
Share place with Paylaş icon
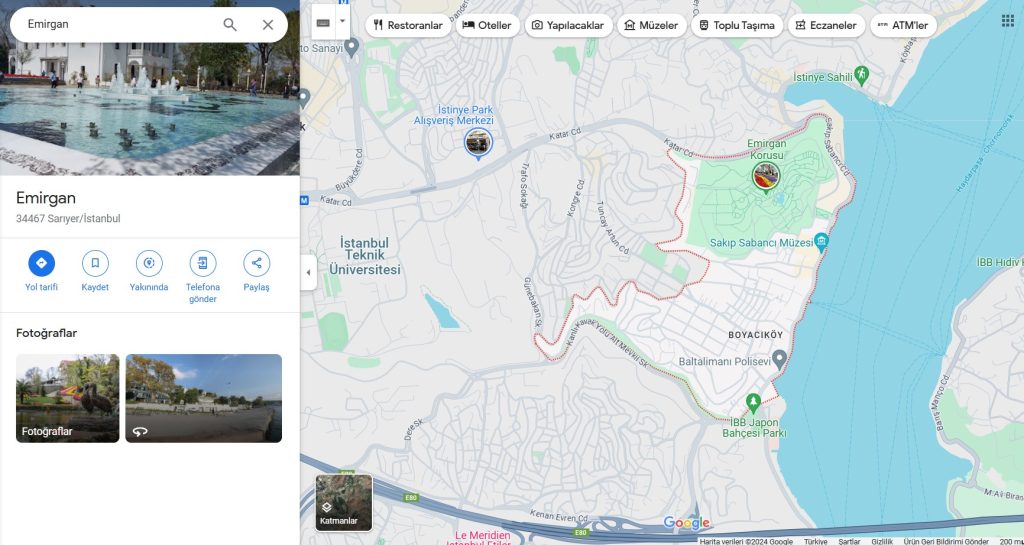tap(257, 263)
